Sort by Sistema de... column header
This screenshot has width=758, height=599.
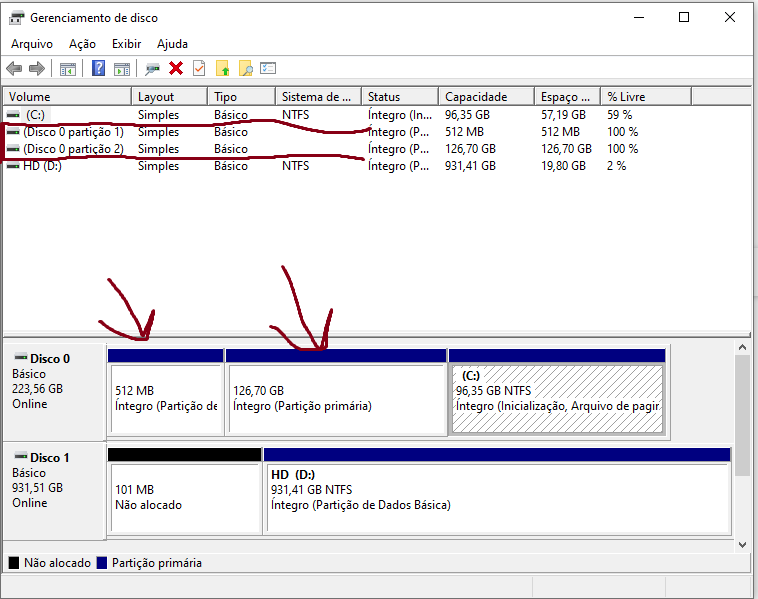point(319,97)
